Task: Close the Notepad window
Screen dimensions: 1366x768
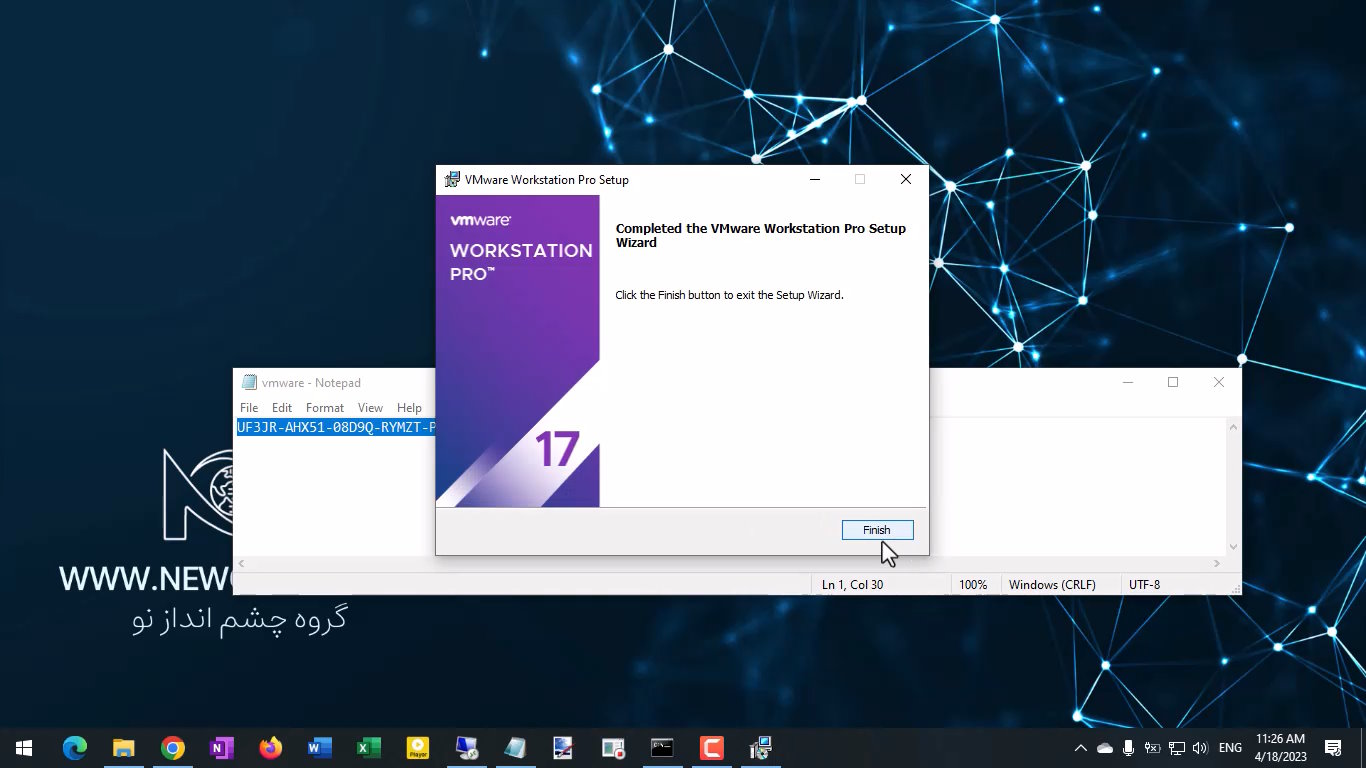Action: click(1219, 382)
